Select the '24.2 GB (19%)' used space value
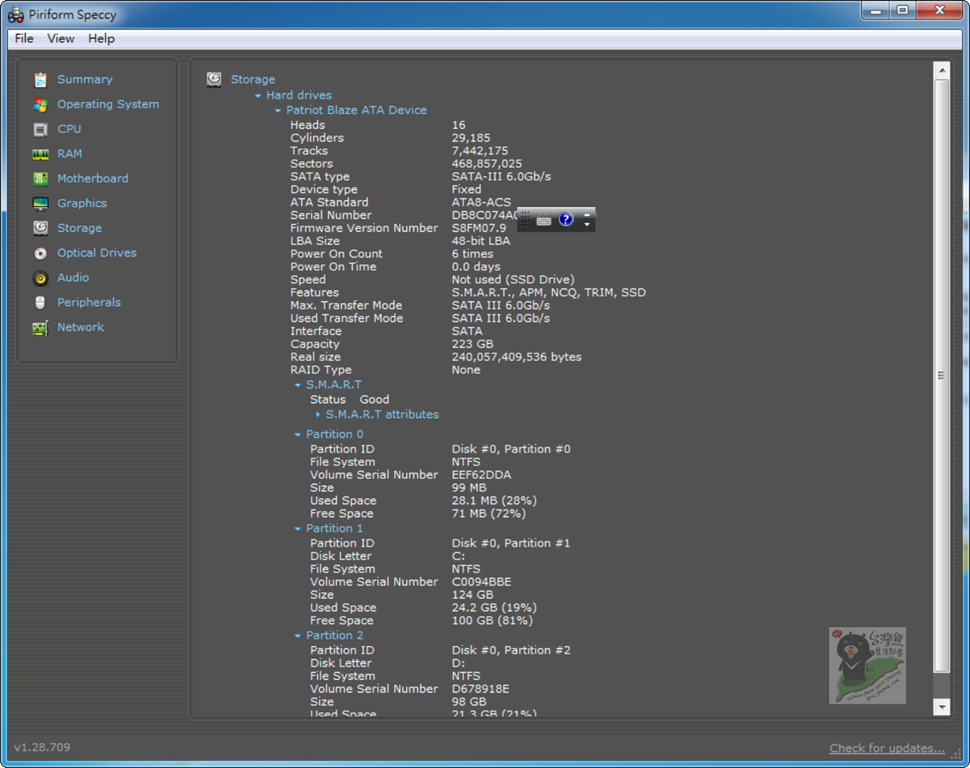Screen dimensions: 970x768 [x=494, y=608]
